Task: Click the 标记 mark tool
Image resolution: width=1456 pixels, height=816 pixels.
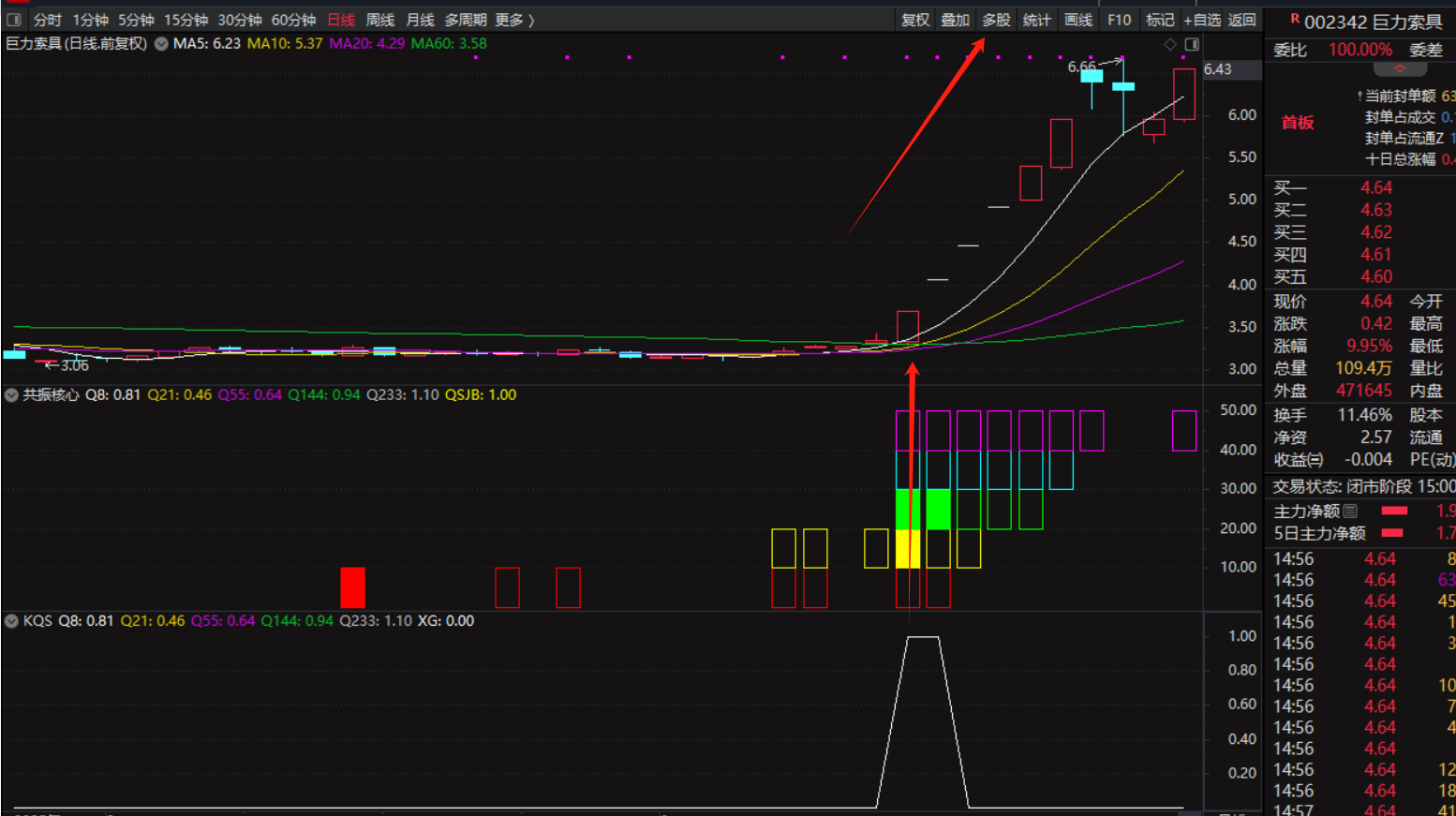Action: (x=1159, y=20)
